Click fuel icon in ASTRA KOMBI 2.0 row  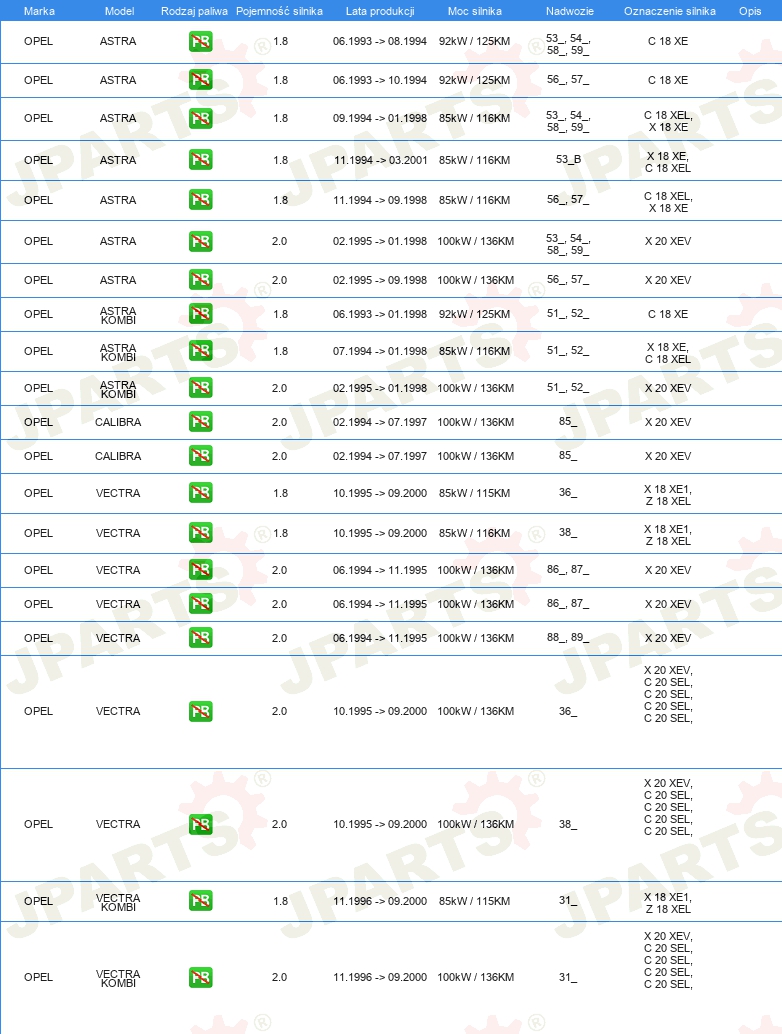tap(200, 388)
